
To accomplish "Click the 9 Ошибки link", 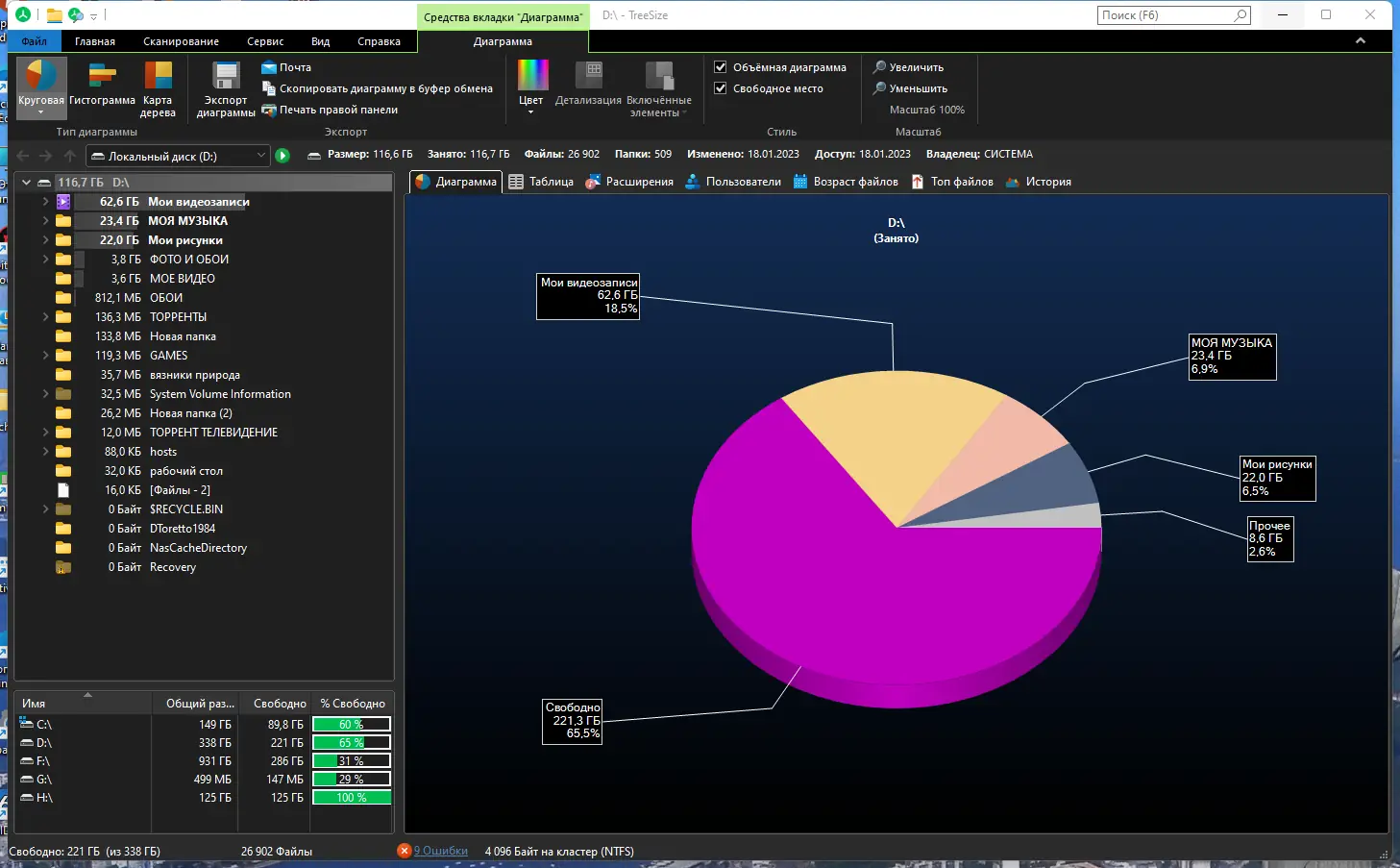I will [x=438, y=851].
